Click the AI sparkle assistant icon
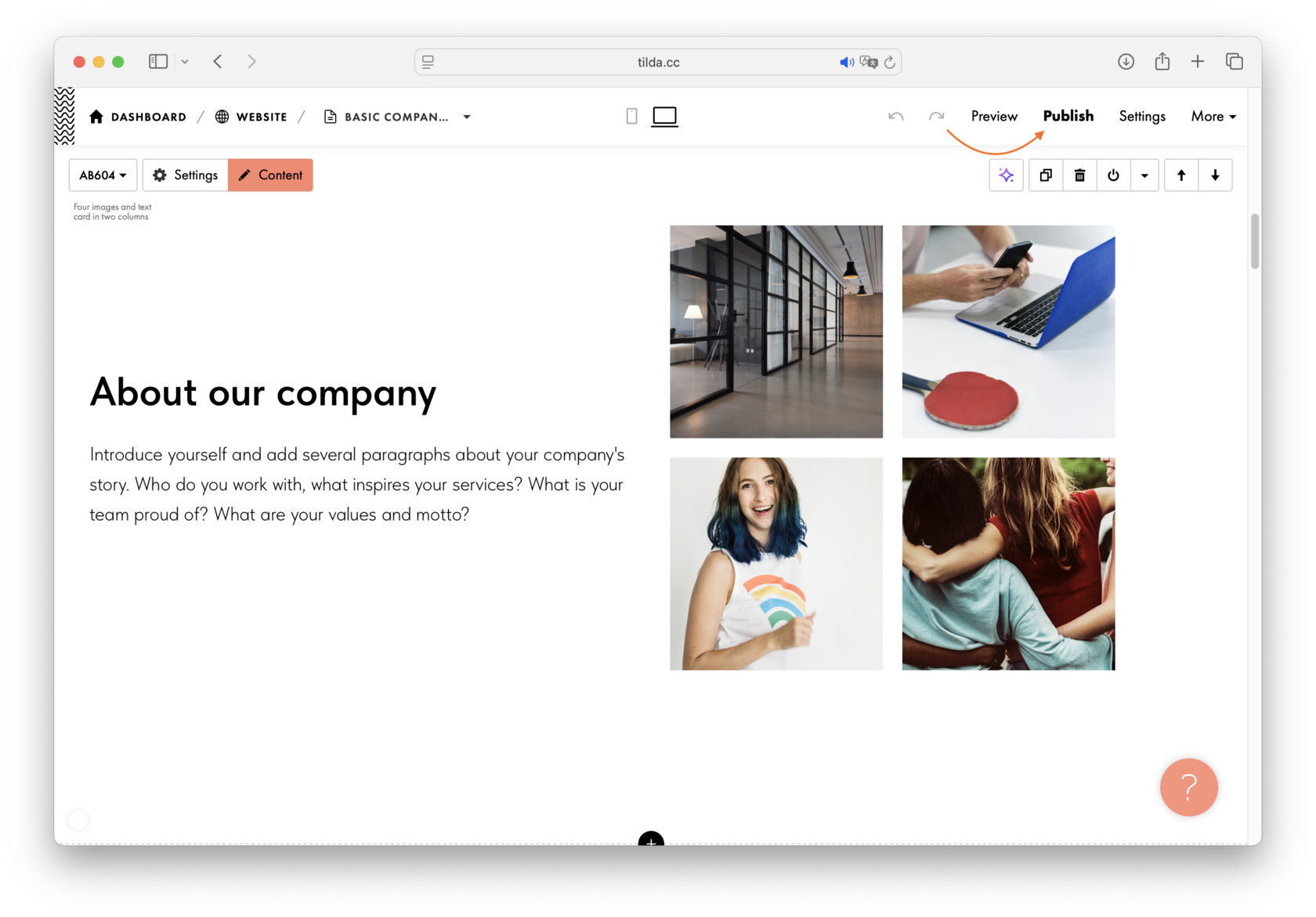The height and width of the screenshot is (917, 1316). 1007,175
